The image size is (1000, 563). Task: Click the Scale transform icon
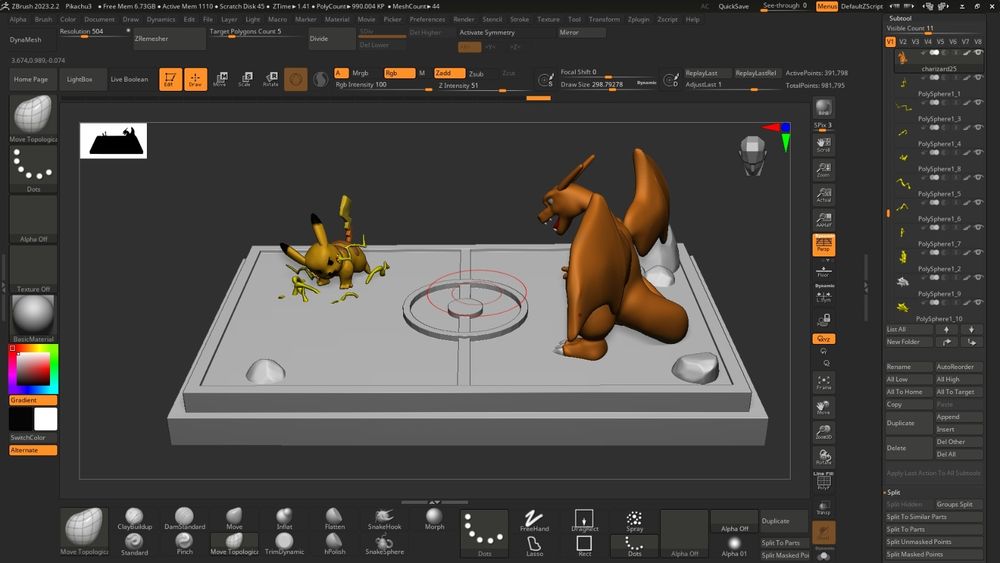click(245, 79)
